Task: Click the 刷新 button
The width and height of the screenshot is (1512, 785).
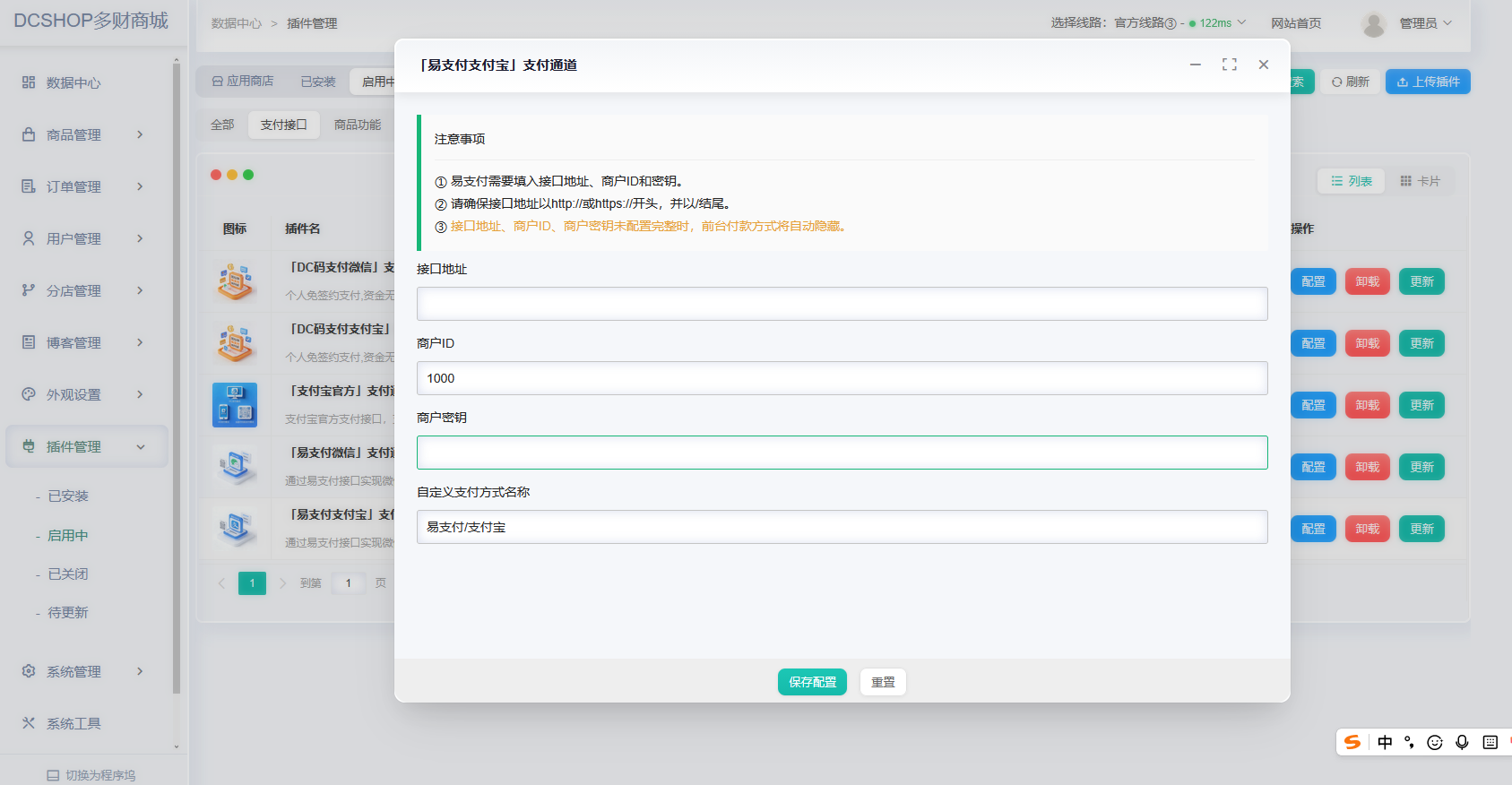Action: click(x=1351, y=82)
